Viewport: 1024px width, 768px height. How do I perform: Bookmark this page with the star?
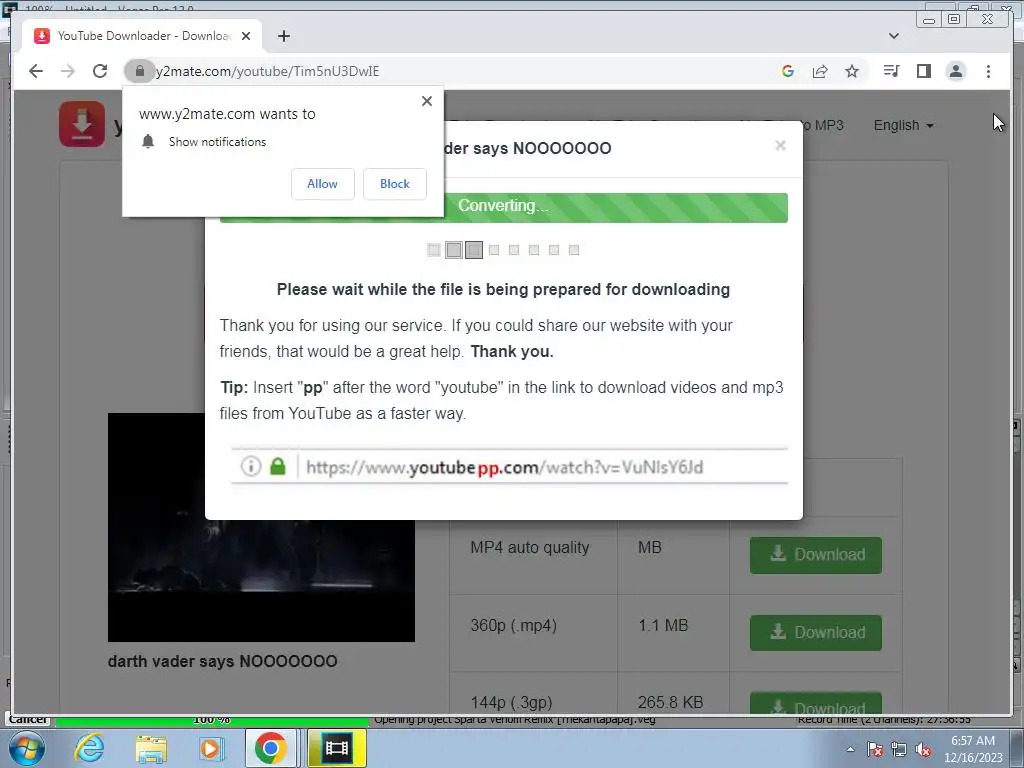(852, 71)
